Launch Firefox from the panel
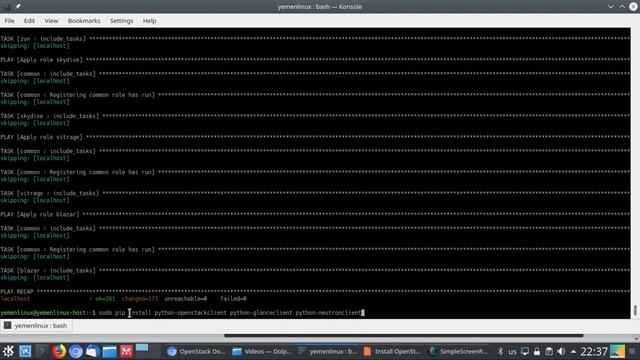640x360 pixels. point(59,351)
